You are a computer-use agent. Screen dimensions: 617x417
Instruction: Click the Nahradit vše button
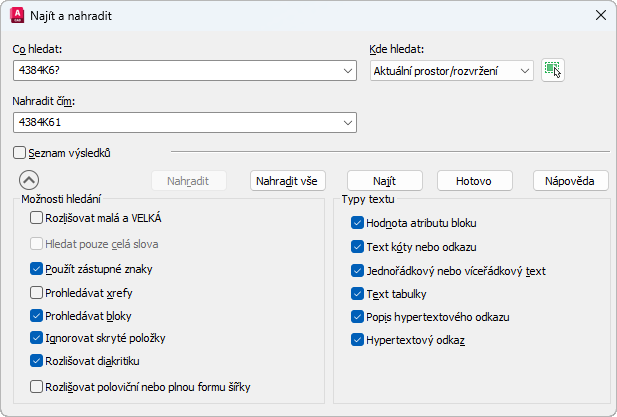pos(288,181)
